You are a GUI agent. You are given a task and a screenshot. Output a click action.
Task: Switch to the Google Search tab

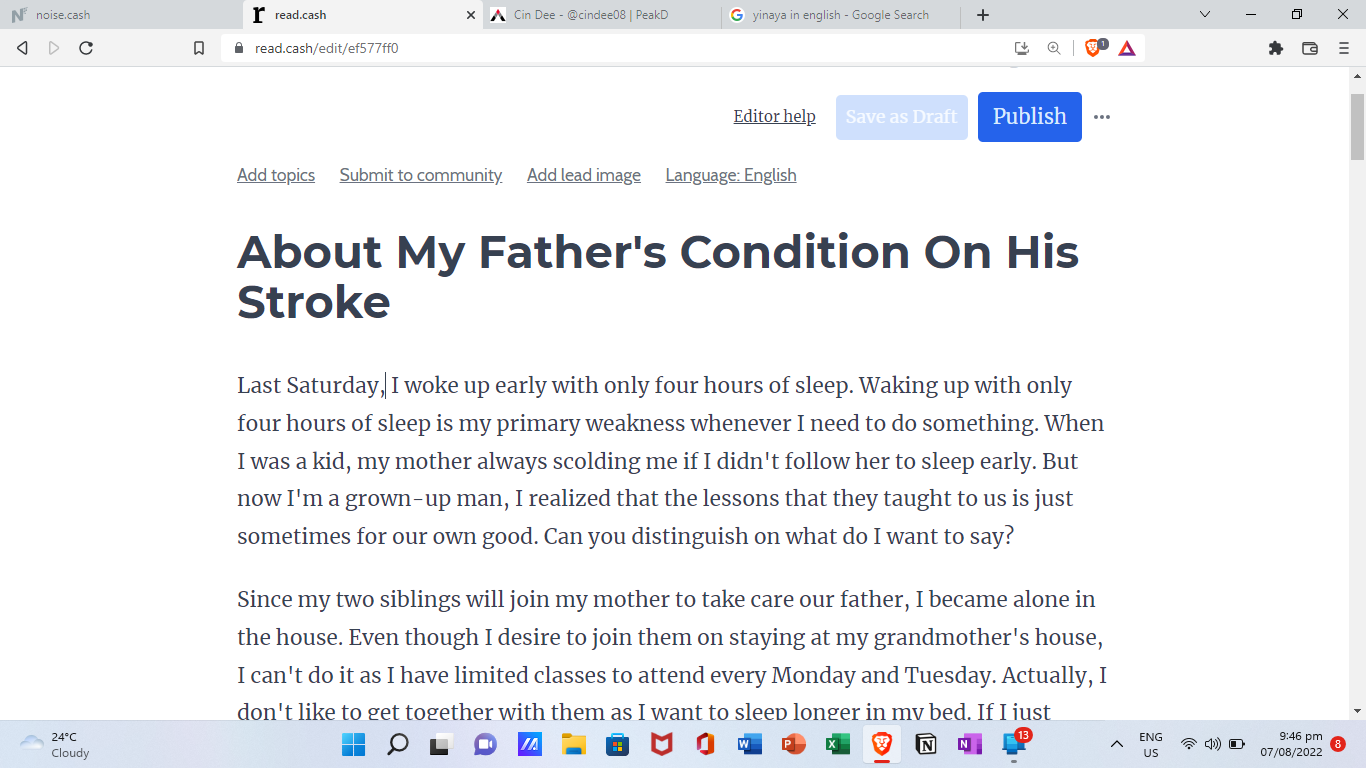pos(840,15)
